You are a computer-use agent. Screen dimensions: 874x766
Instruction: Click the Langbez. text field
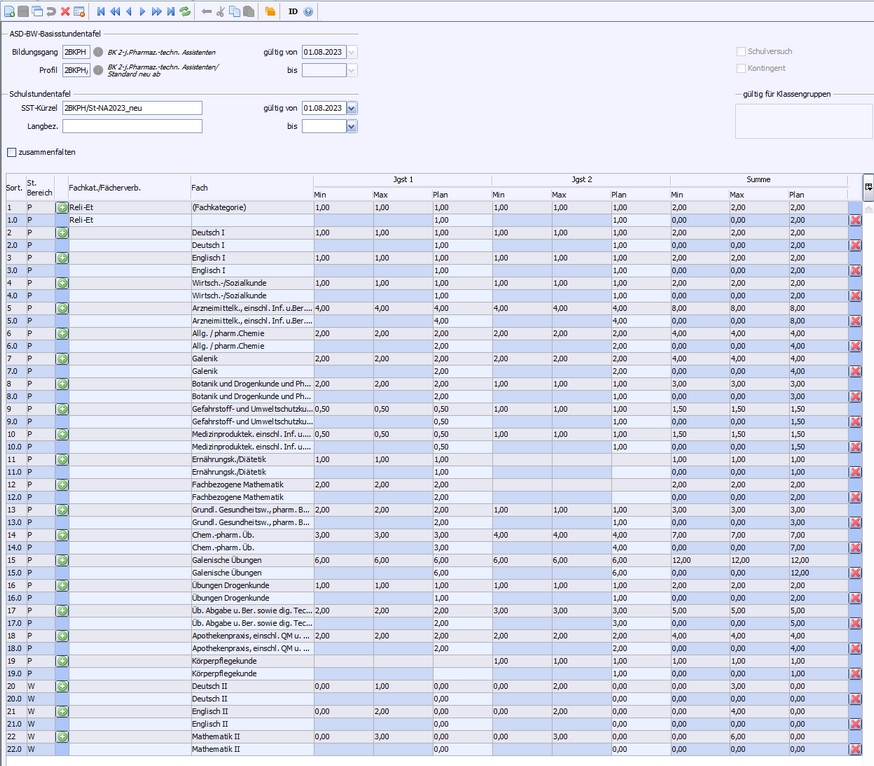click(x=132, y=127)
